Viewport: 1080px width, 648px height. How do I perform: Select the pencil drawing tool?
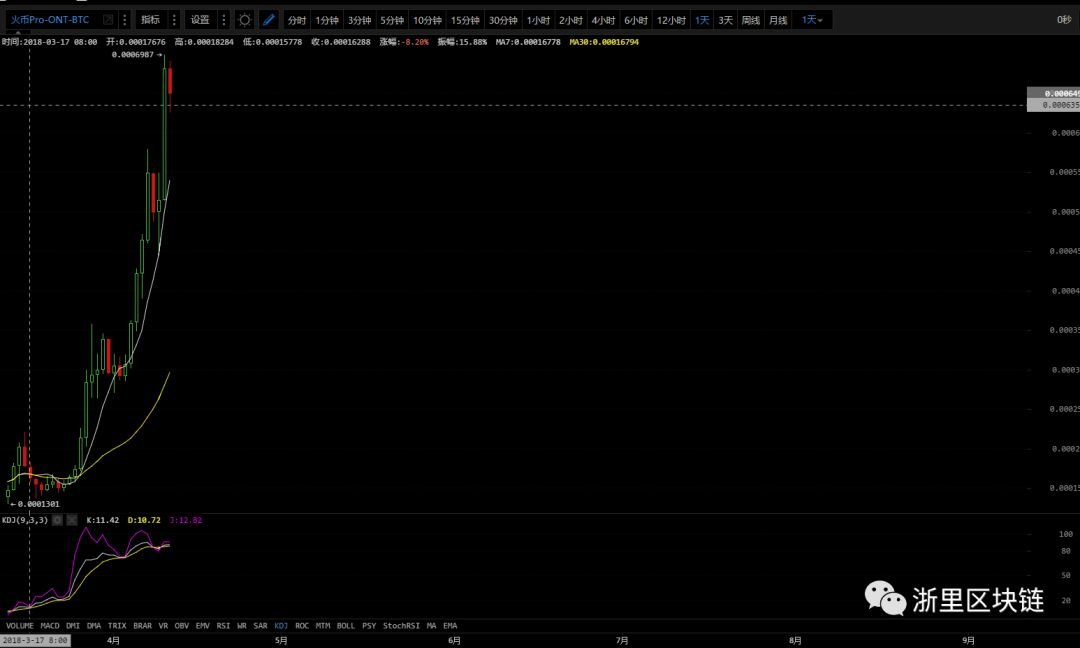coord(269,20)
